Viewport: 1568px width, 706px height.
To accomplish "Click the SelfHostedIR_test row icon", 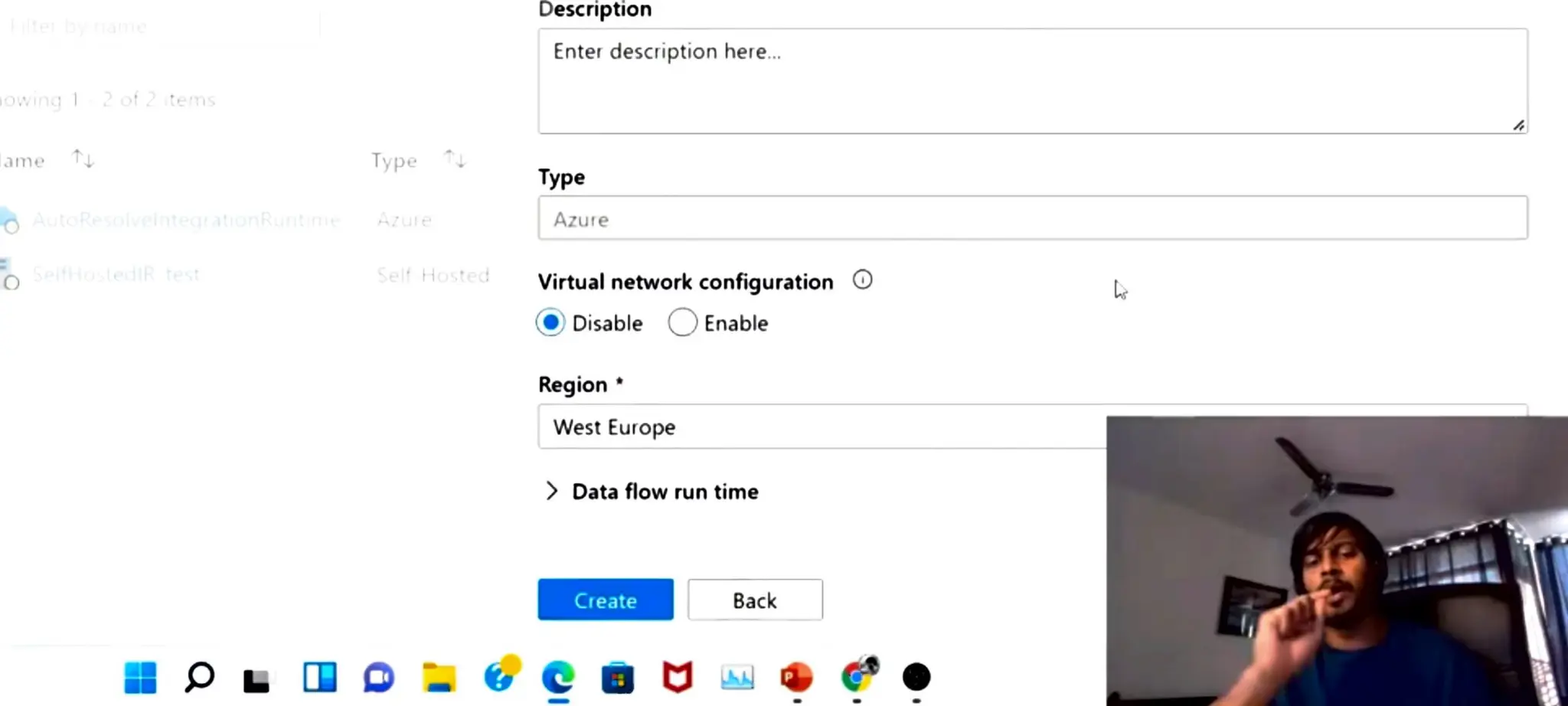I will (x=9, y=275).
